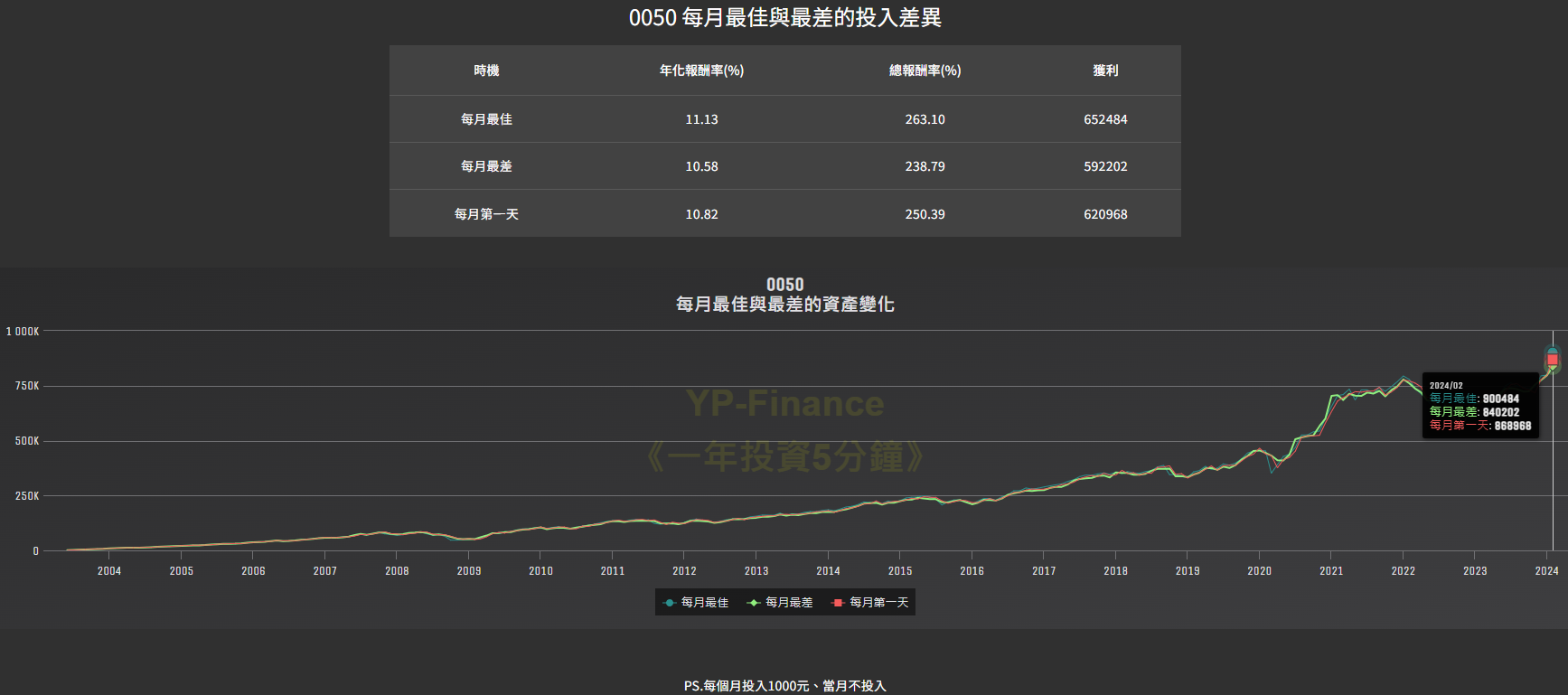
Task: Click the 年化報酬率(%) column header
Action: point(701,70)
